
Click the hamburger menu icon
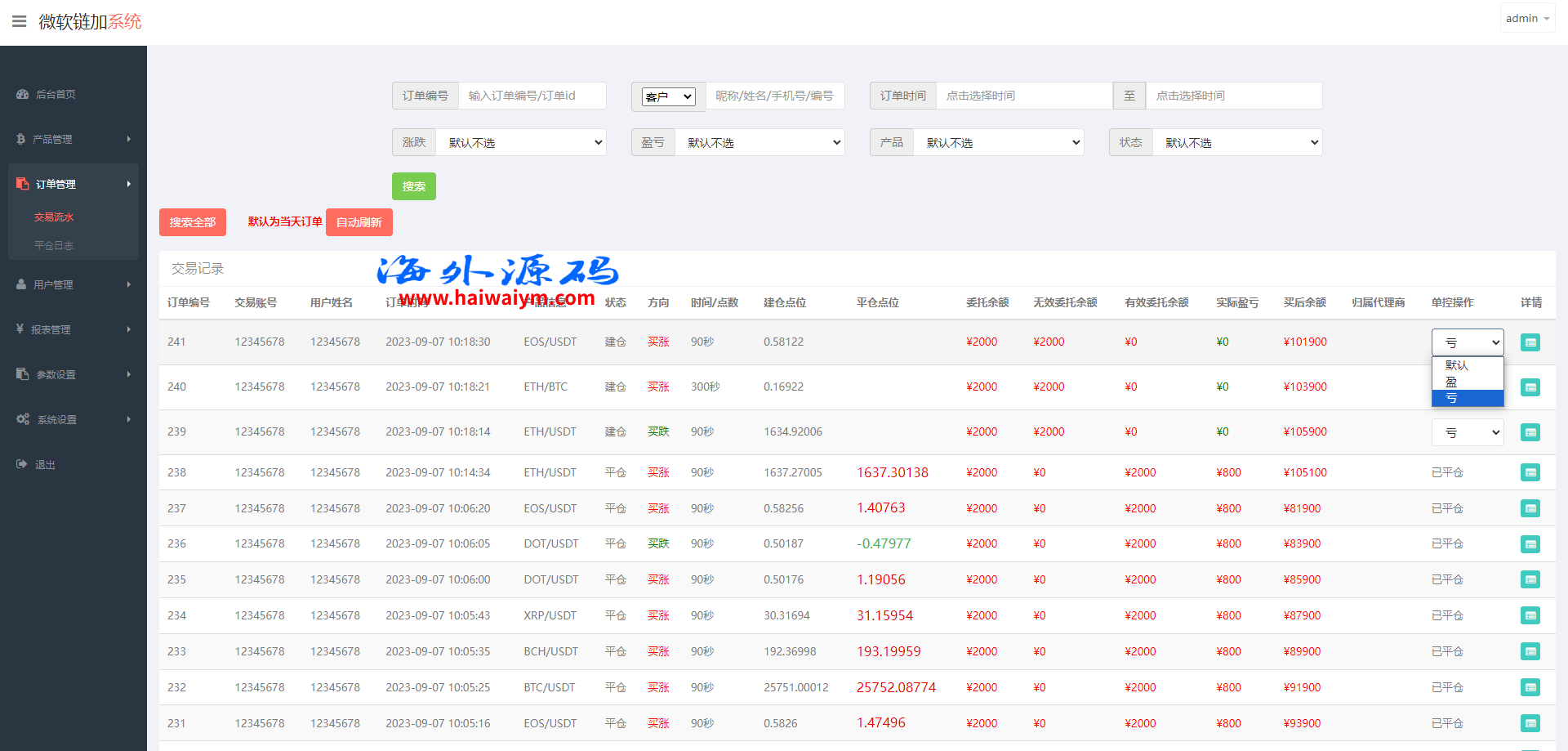pos(19,21)
